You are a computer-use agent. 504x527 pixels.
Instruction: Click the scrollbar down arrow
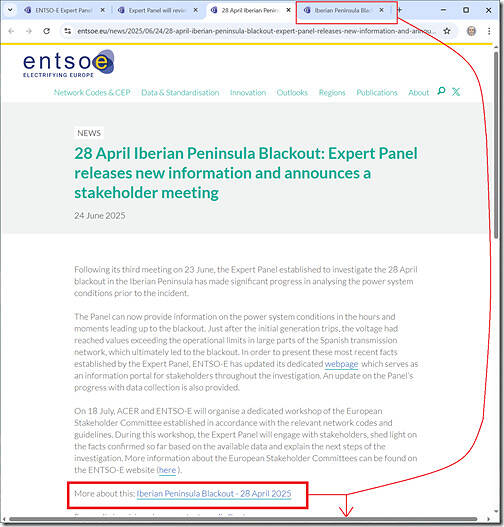[x=496, y=511]
